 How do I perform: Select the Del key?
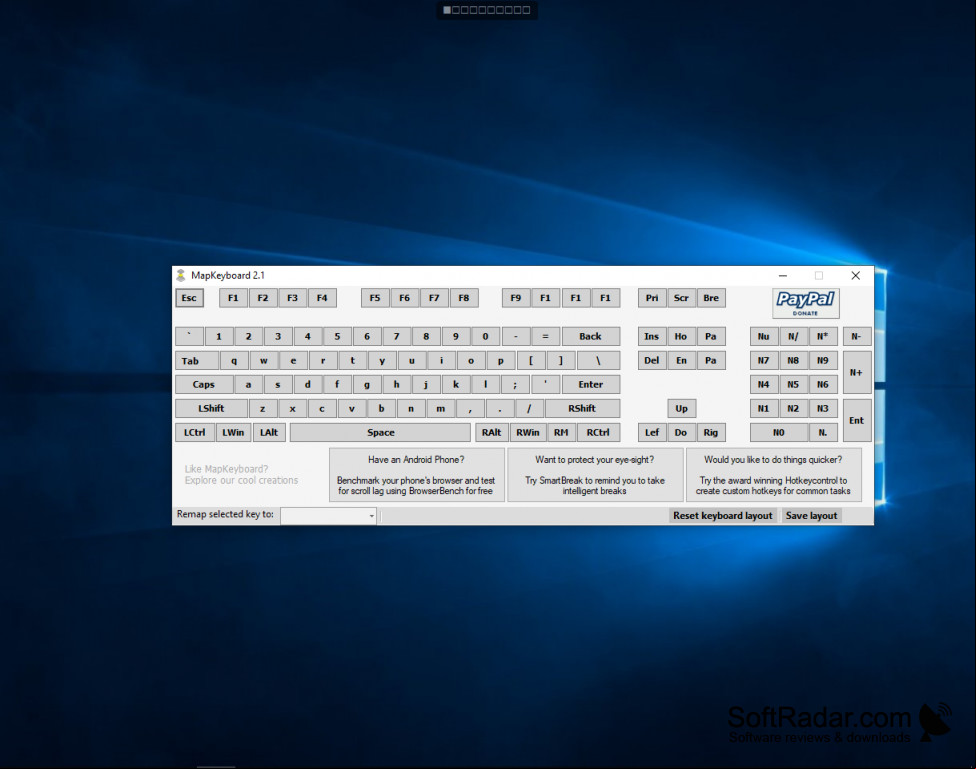click(652, 361)
